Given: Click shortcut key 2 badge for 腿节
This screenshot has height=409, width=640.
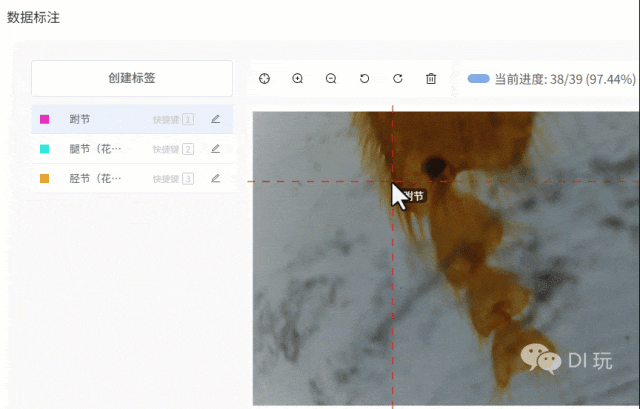Looking at the screenshot, I should pyautogui.click(x=188, y=149).
